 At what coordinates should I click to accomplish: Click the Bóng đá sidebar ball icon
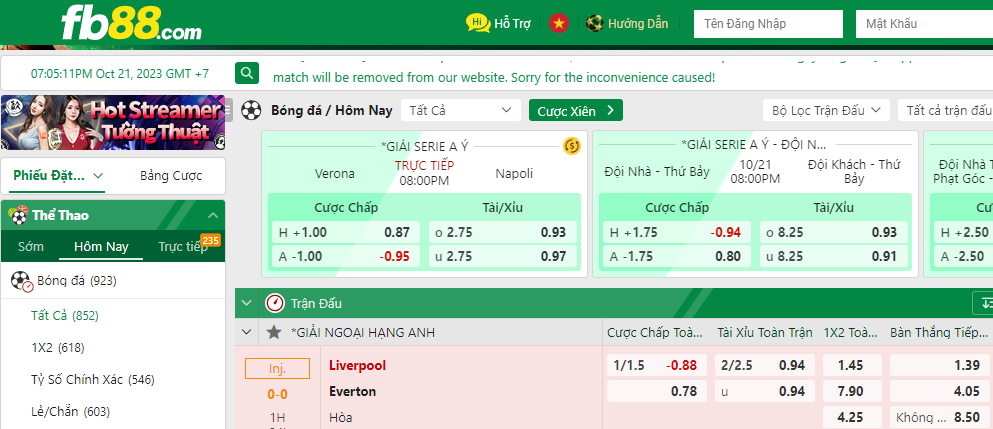point(21,281)
